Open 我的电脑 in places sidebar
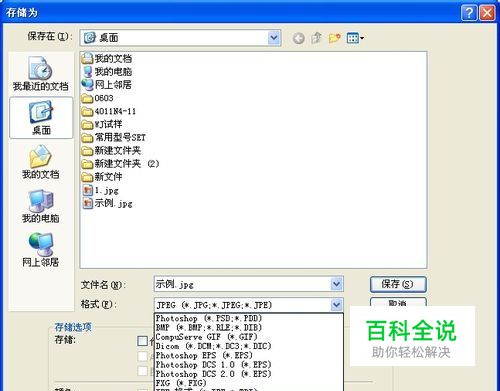The image size is (500, 391). [41, 206]
